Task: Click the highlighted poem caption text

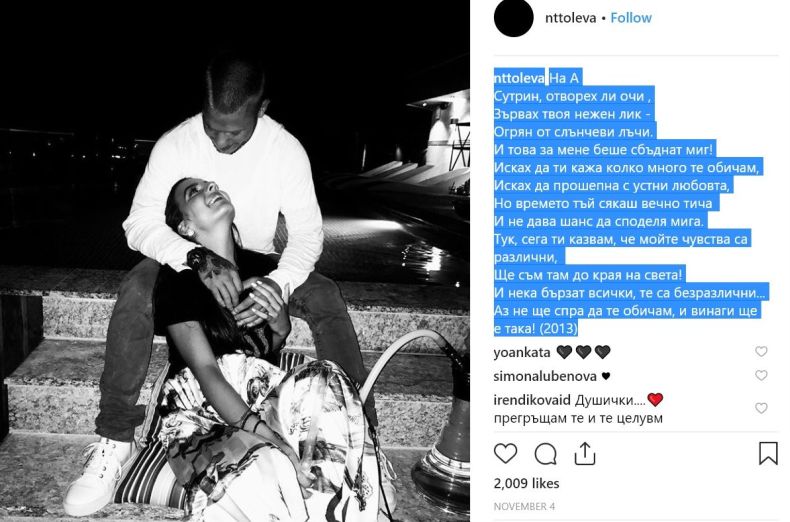Action: [x=629, y=203]
